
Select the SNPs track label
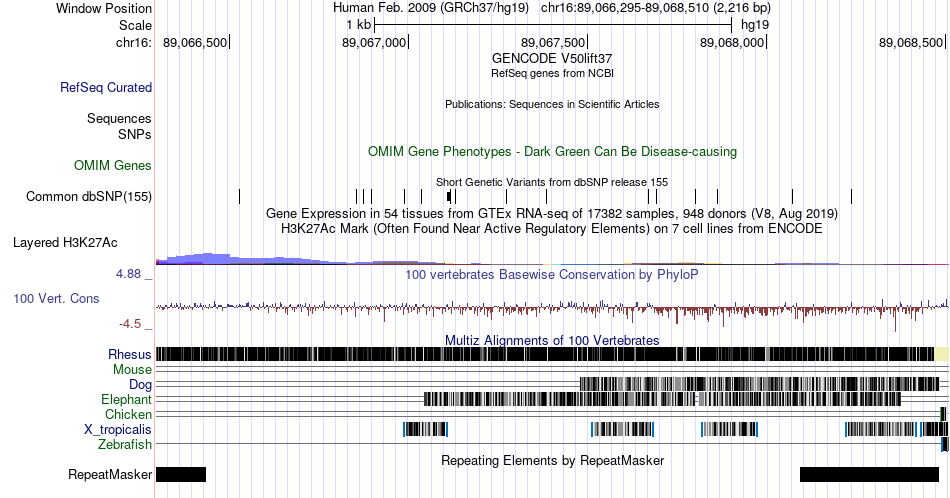[x=135, y=134]
